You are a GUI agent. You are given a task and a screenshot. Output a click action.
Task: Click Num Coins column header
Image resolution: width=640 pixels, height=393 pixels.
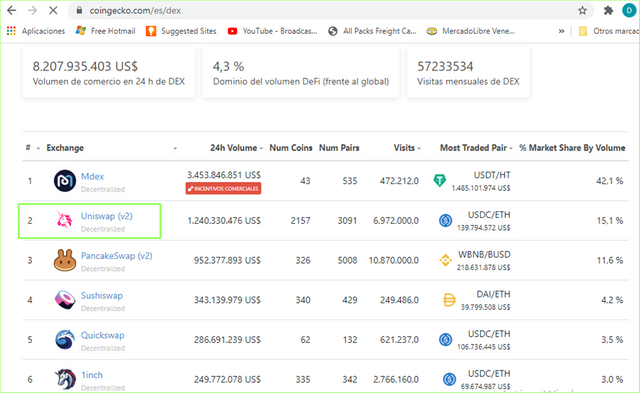coord(291,148)
